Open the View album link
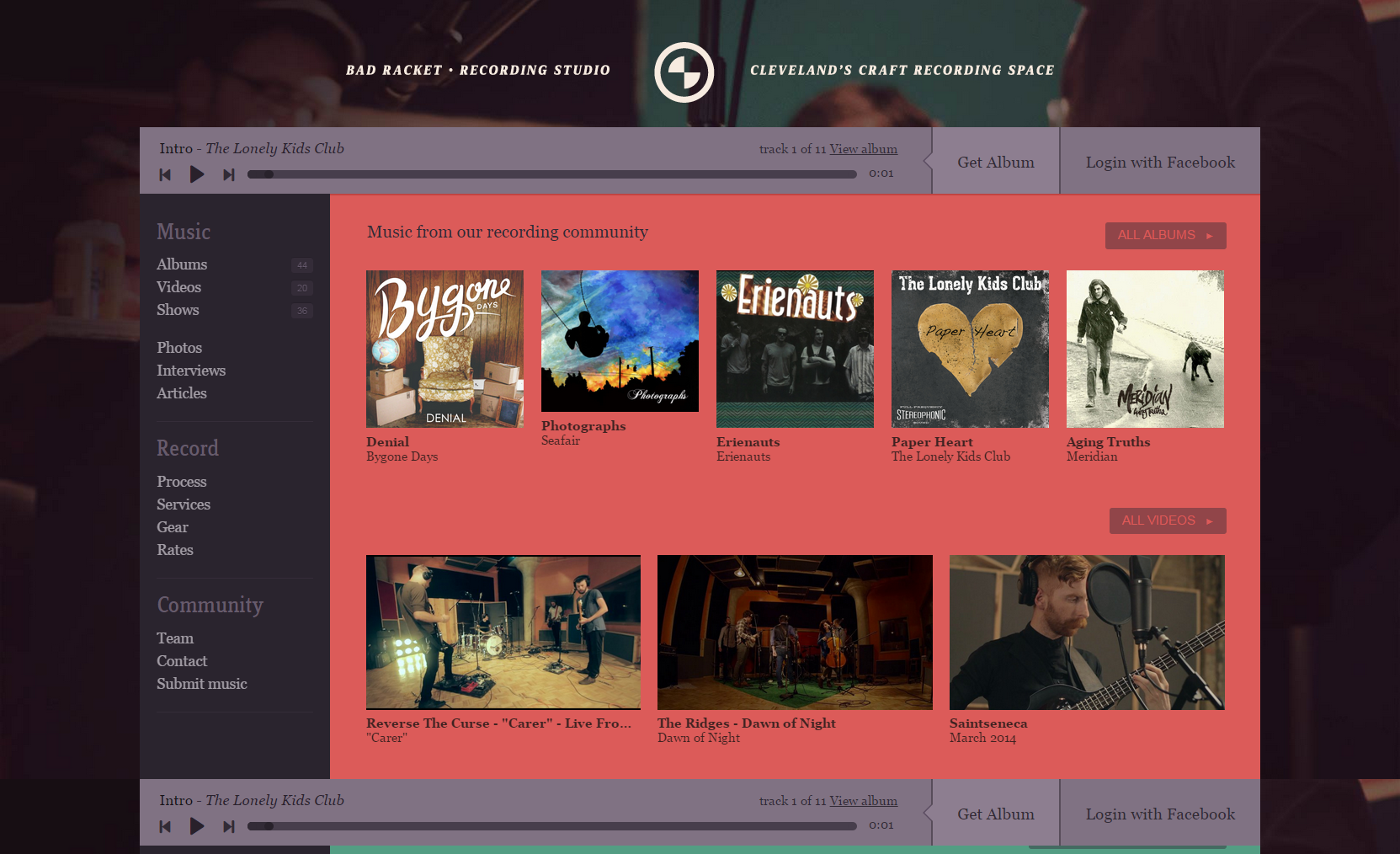This screenshot has height=854, width=1400. tap(864, 149)
